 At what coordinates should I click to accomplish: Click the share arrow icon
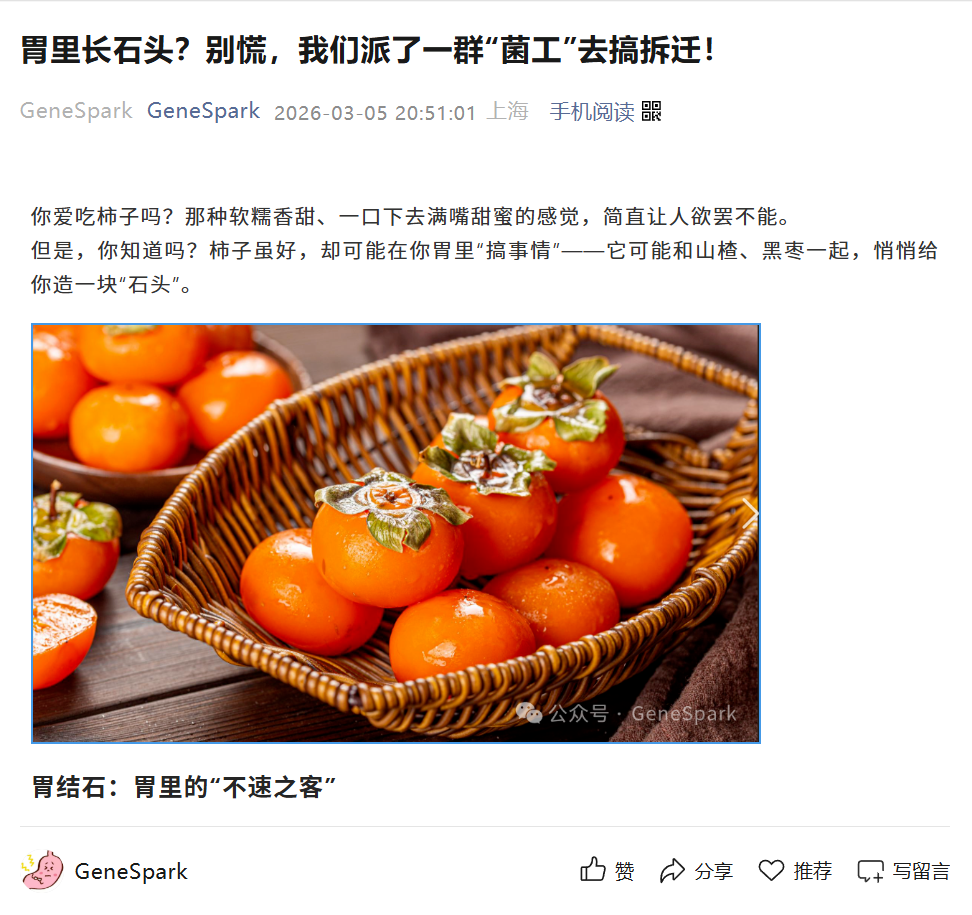[x=672, y=871]
